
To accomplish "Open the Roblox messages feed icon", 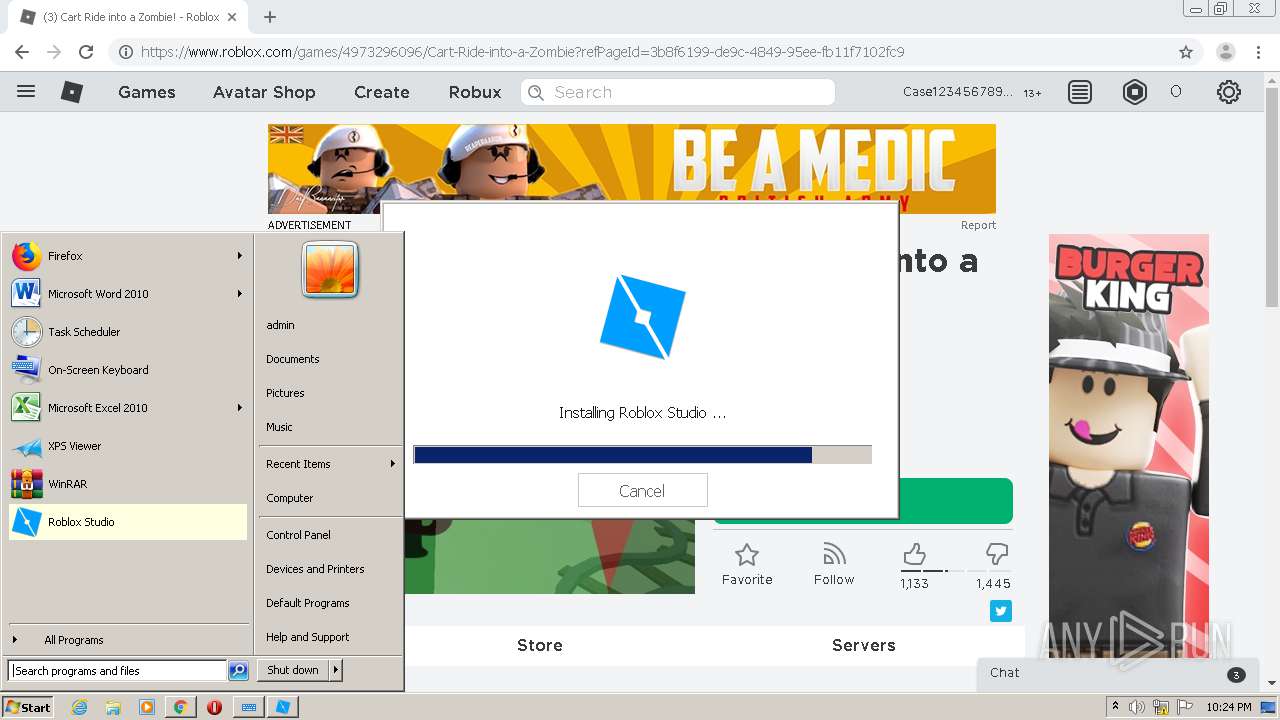I will [1080, 92].
